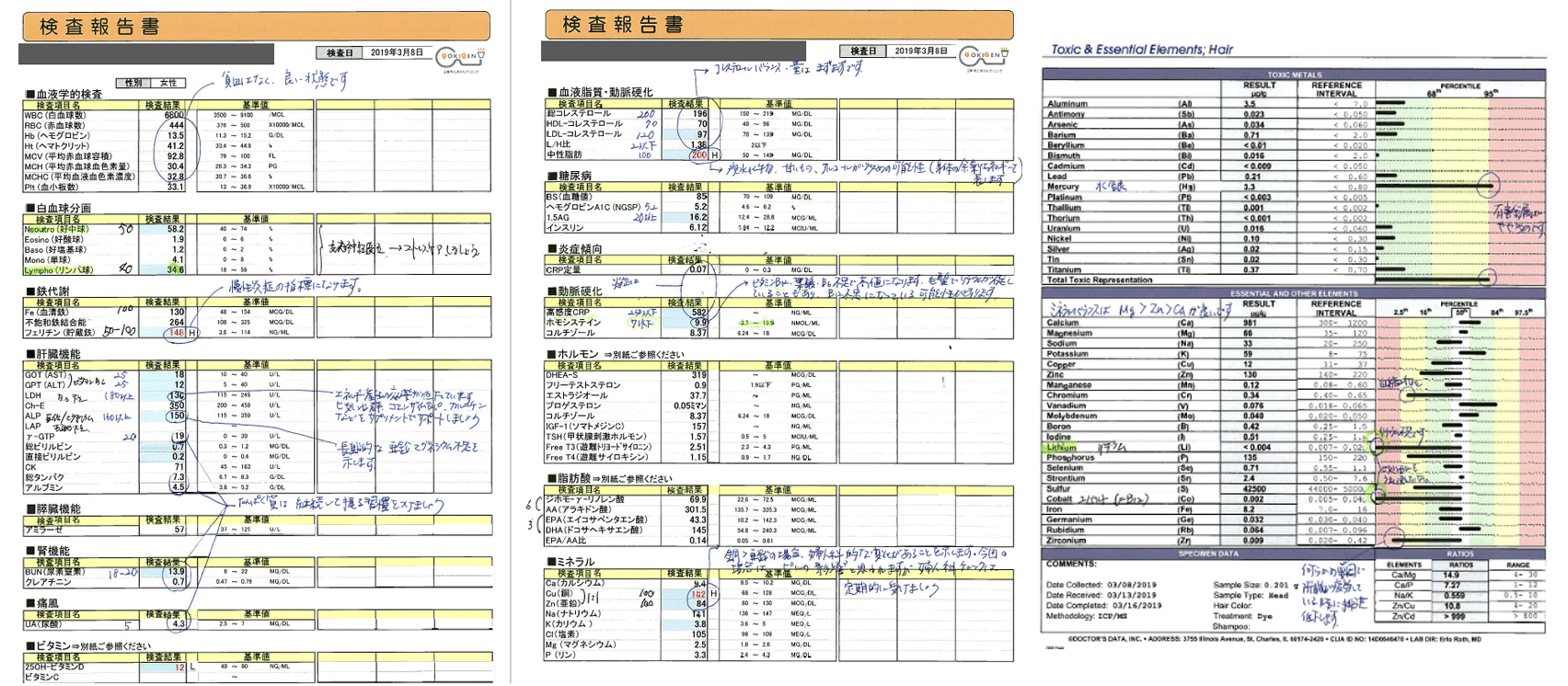Click the Mercury row label
Viewport: 1568px width, 686px height.
[x=1063, y=187]
